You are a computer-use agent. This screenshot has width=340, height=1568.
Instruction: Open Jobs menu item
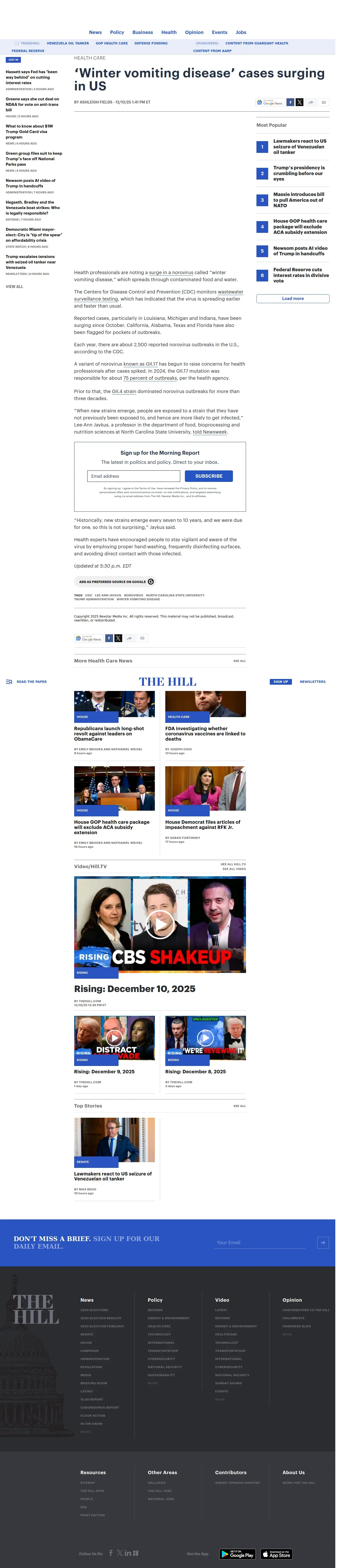point(241,32)
